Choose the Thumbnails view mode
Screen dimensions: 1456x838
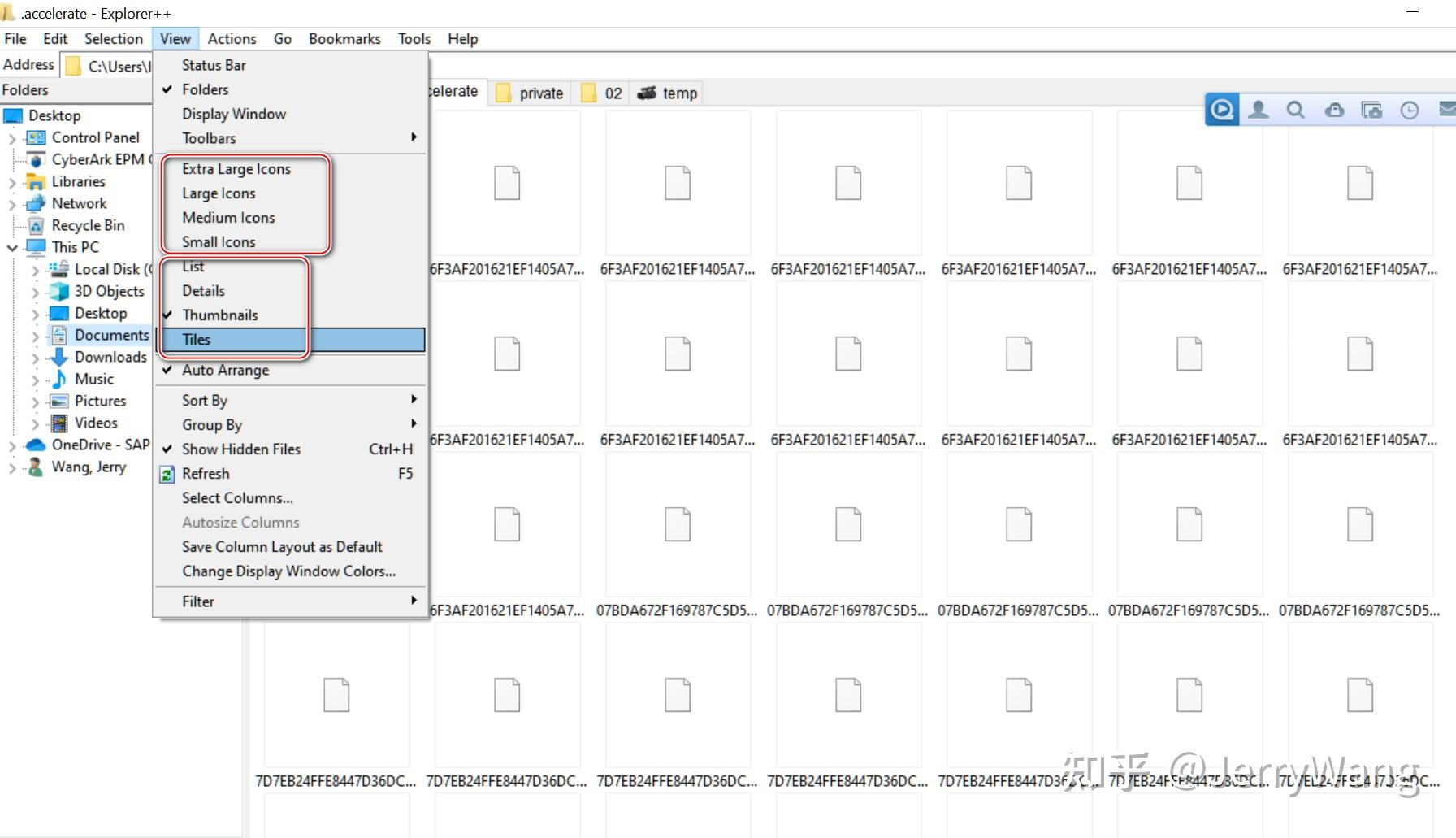291,315
